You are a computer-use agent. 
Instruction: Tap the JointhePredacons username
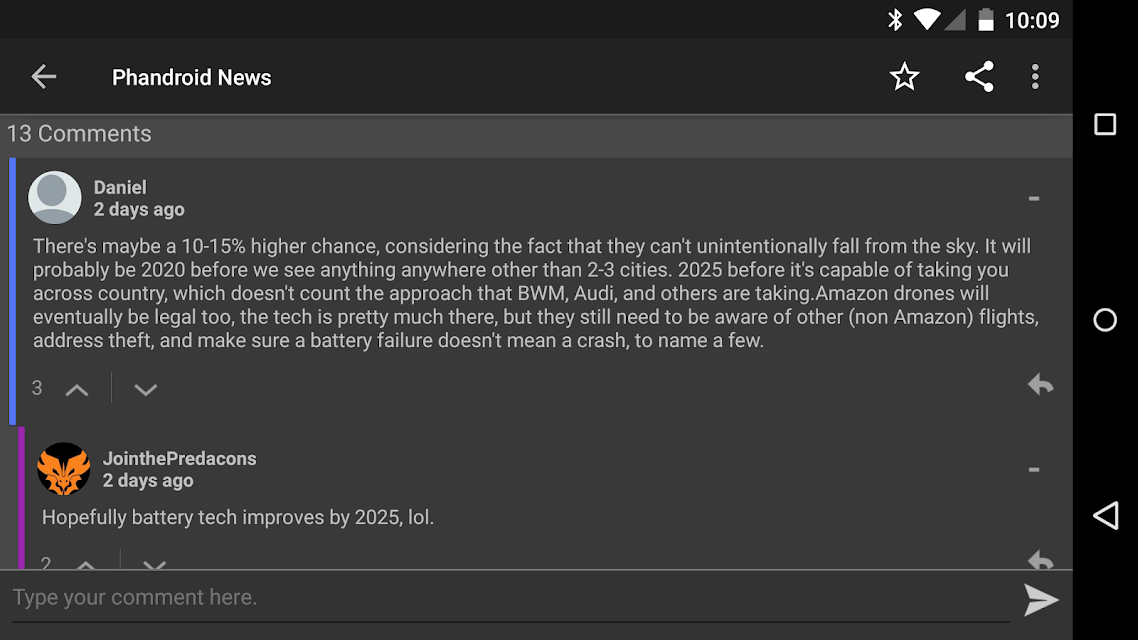[x=179, y=459]
